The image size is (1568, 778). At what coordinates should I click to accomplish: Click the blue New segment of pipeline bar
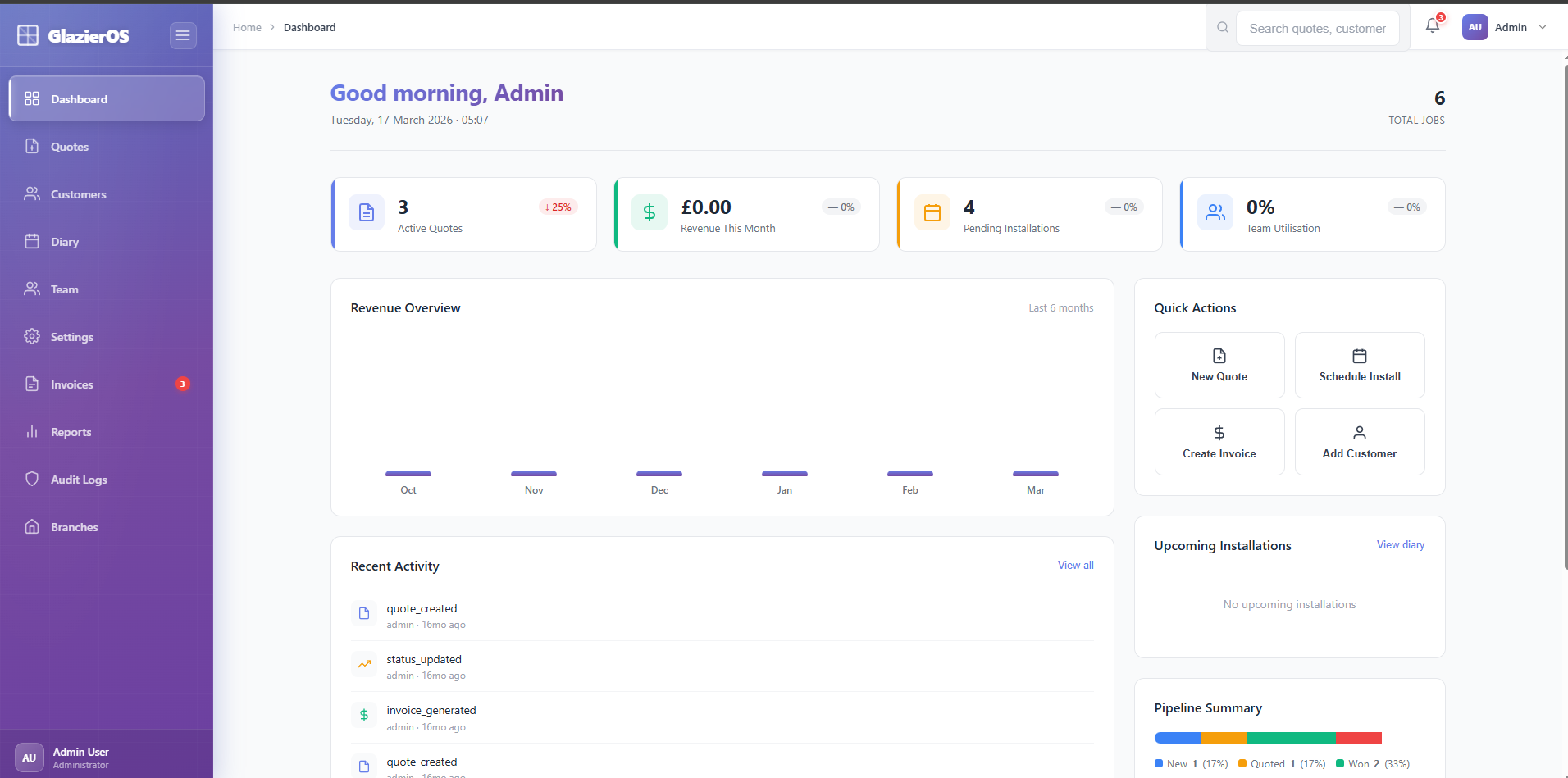coord(1177,737)
